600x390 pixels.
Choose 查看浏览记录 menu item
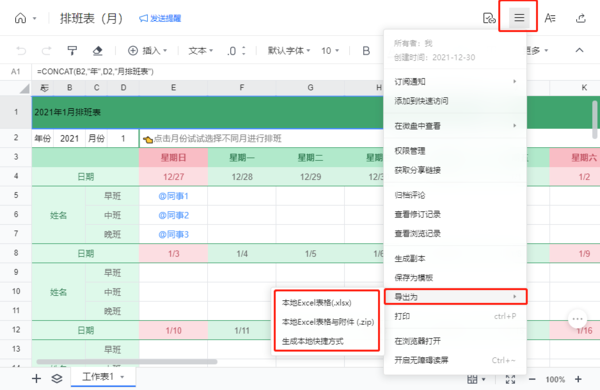(455, 233)
